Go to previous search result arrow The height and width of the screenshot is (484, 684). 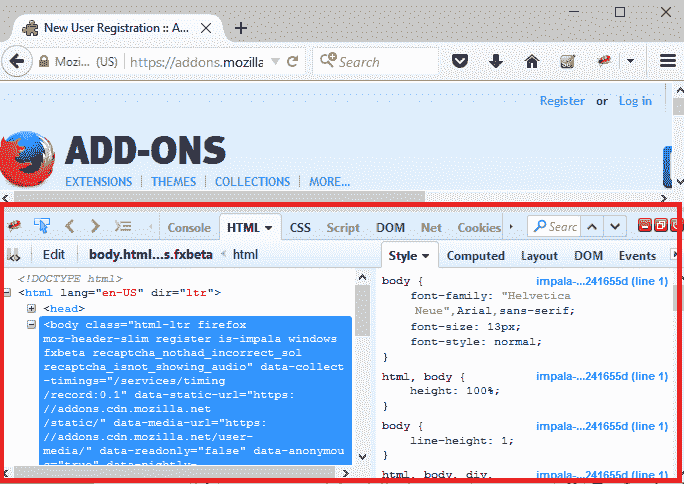[x=592, y=226]
